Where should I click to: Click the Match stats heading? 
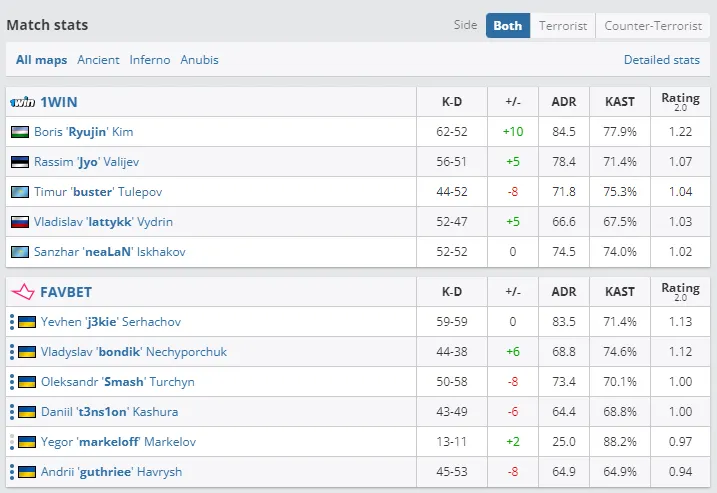click(x=47, y=25)
